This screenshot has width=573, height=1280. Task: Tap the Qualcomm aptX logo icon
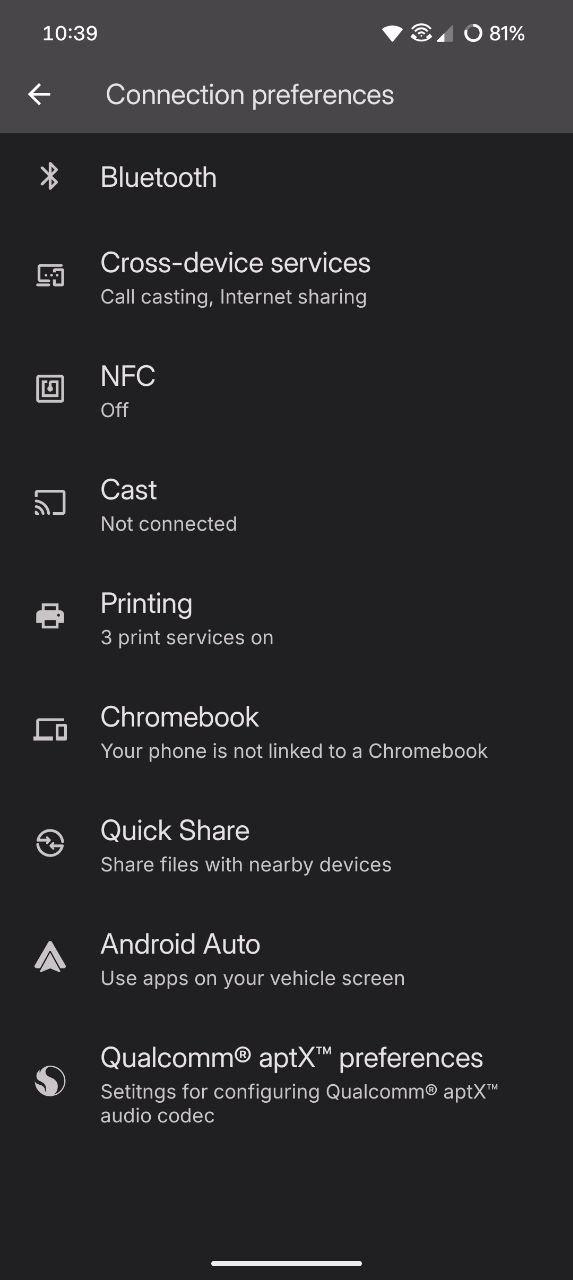tap(50, 1080)
